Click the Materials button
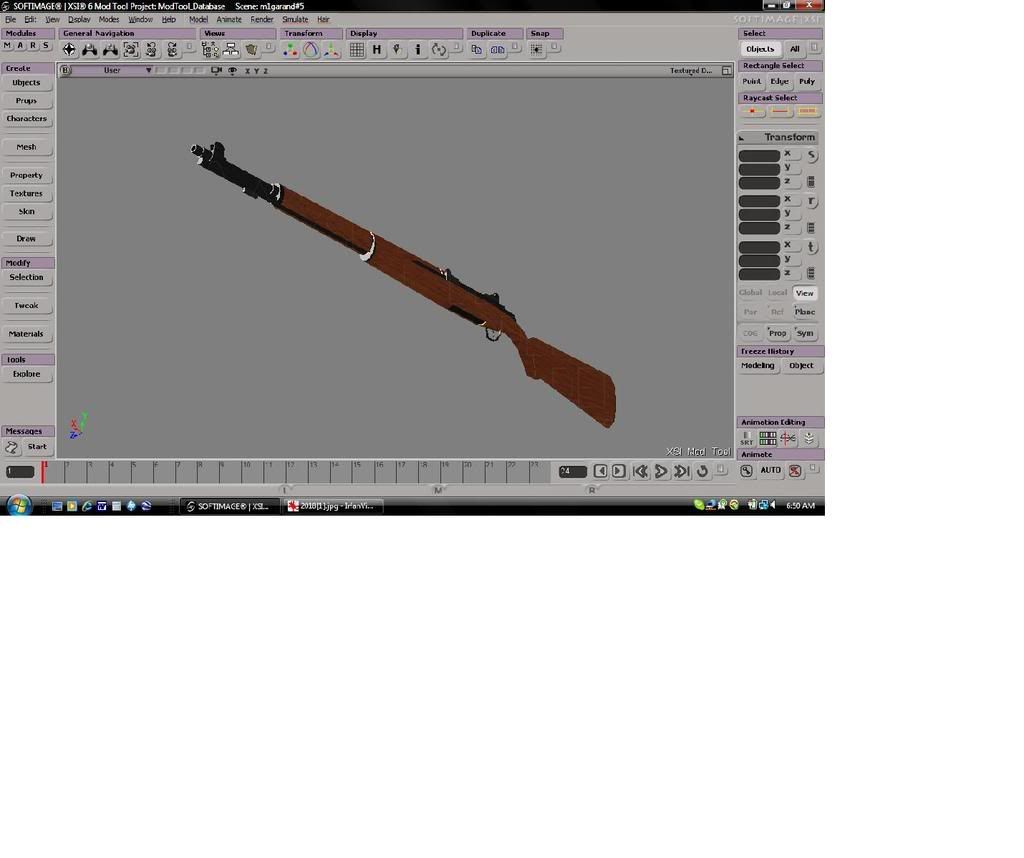The height and width of the screenshot is (858, 1024). tap(27, 334)
